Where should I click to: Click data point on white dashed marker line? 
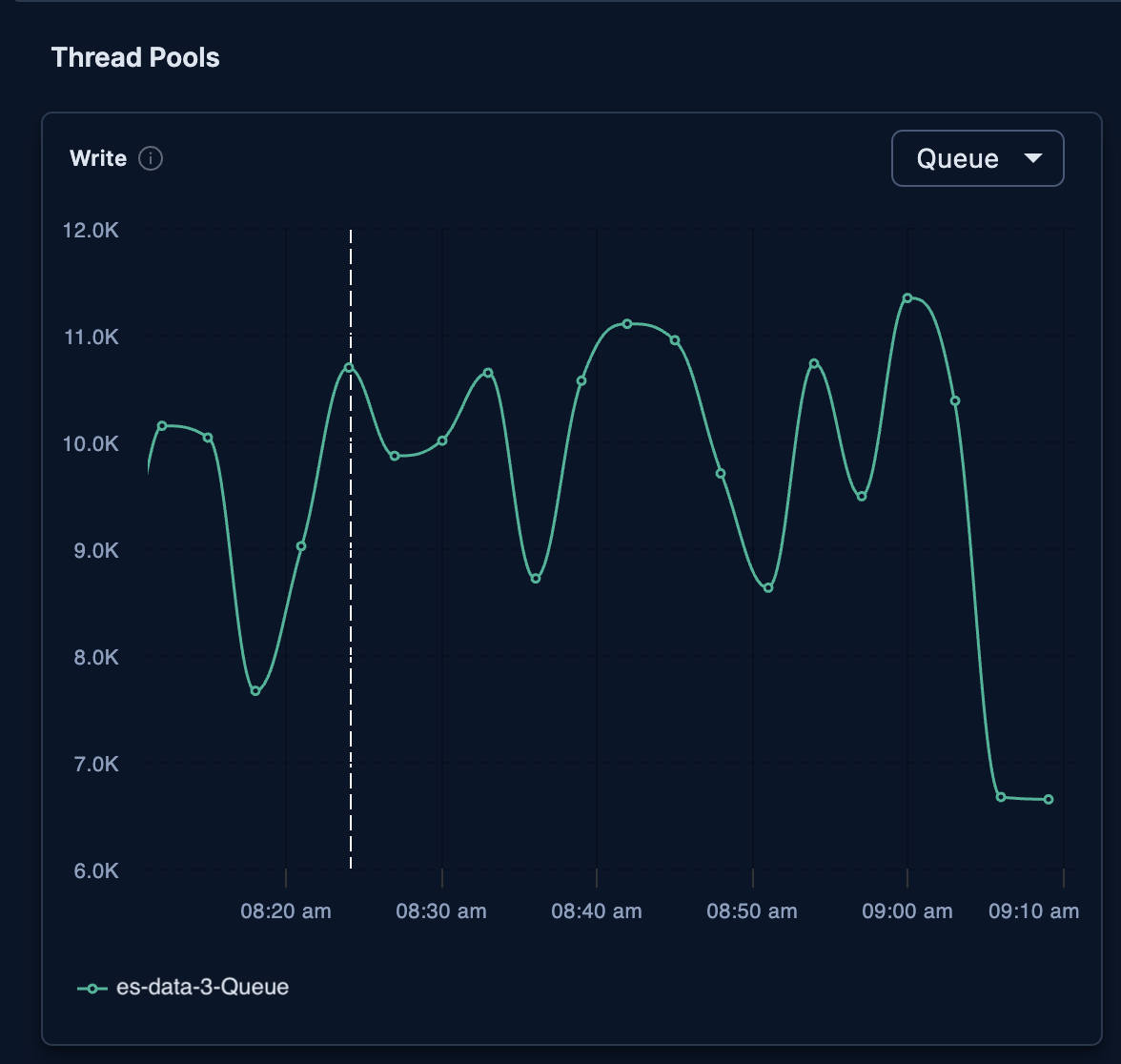click(349, 368)
